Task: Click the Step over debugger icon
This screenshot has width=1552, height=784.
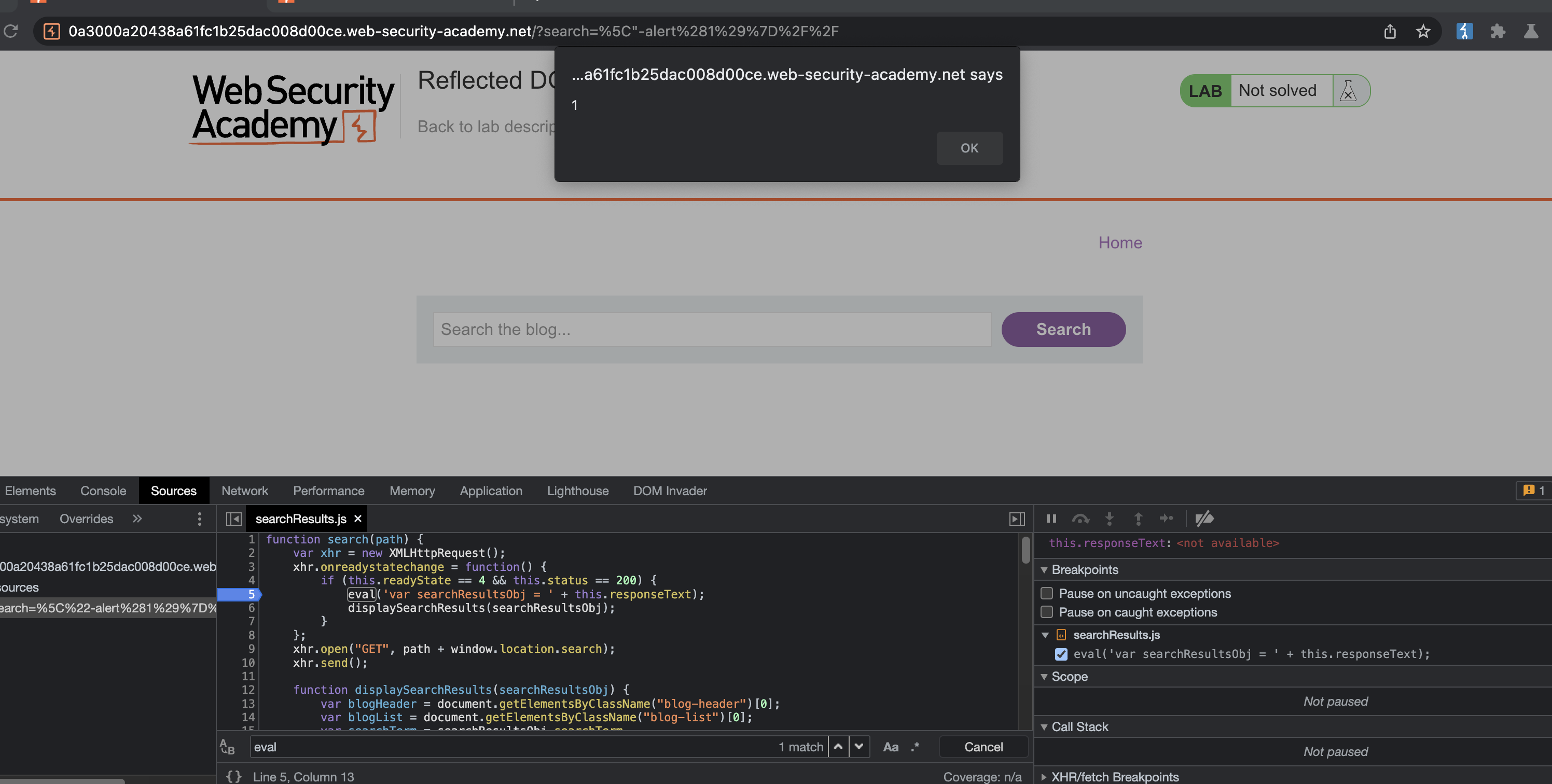Action: pyautogui.click(x=1079, y=519)
